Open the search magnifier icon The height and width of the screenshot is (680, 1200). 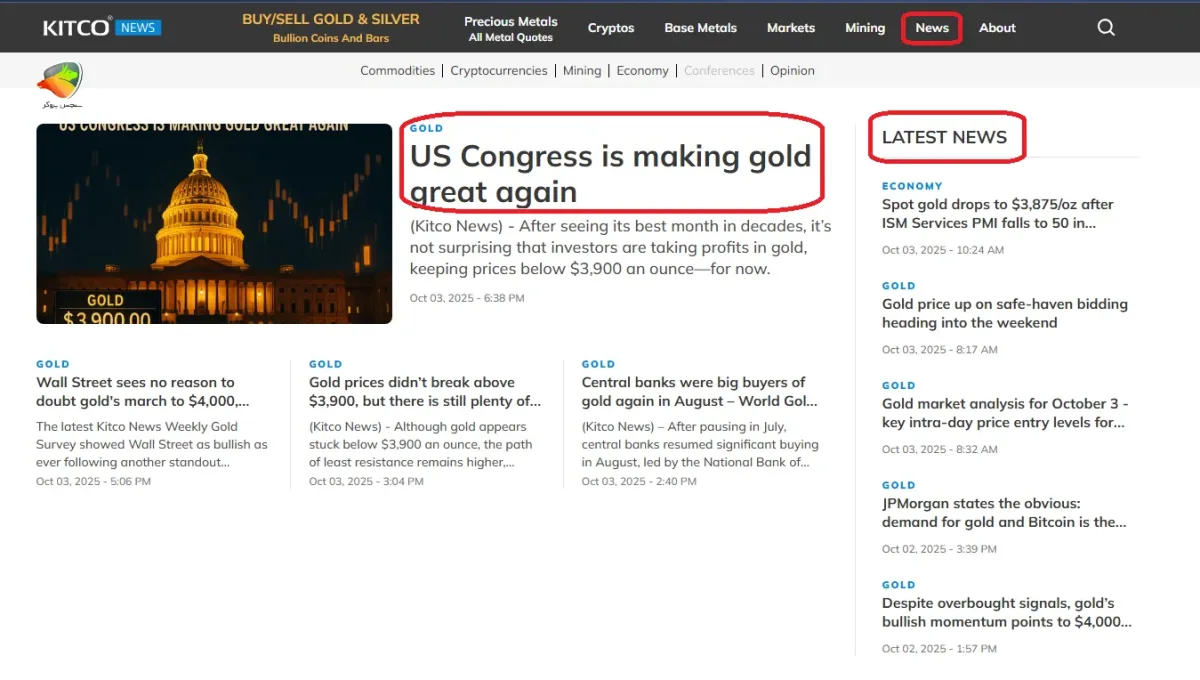(x=1106, y=28)
